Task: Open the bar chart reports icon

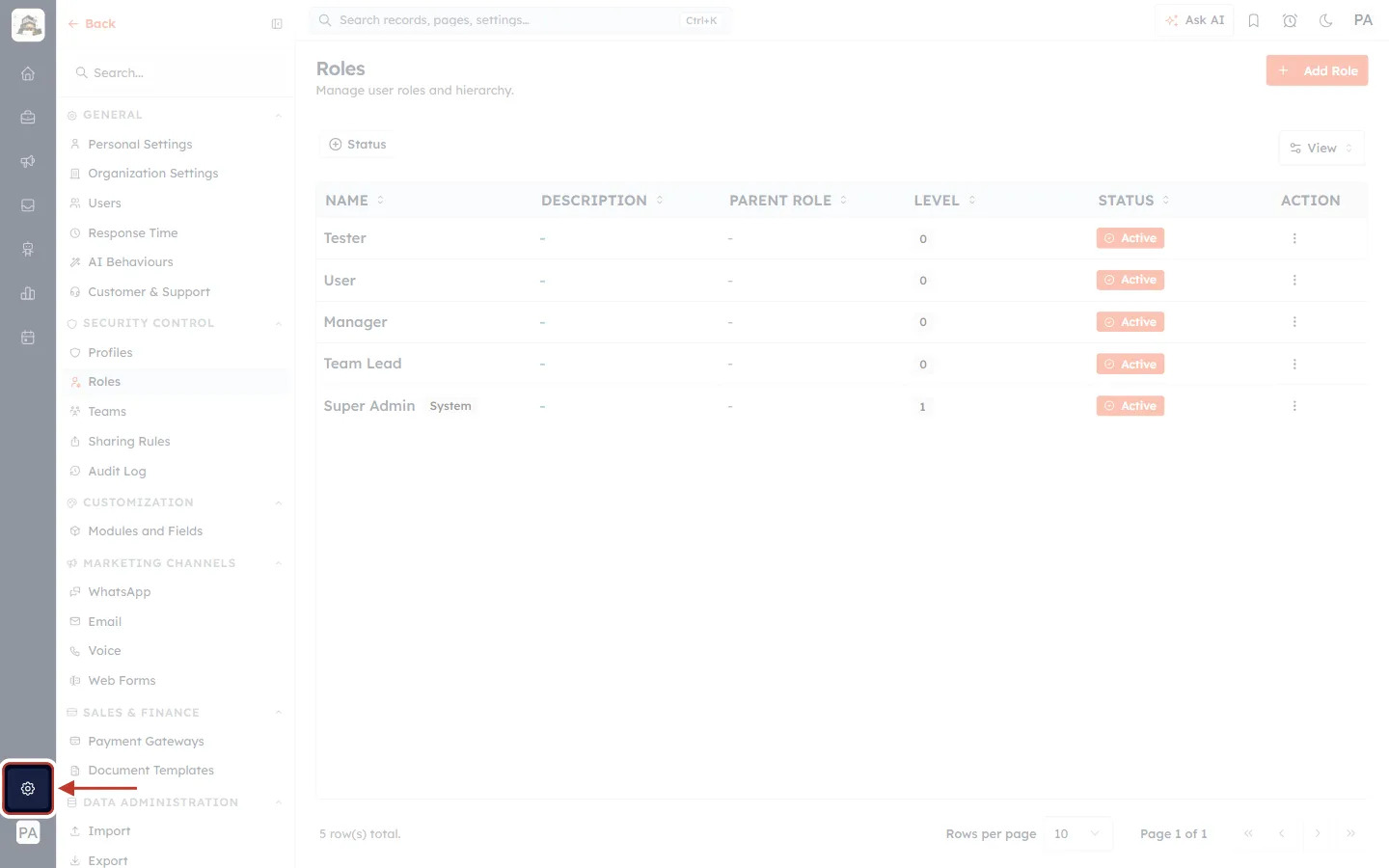Action: pyautogui.click(x=28, y=293)
